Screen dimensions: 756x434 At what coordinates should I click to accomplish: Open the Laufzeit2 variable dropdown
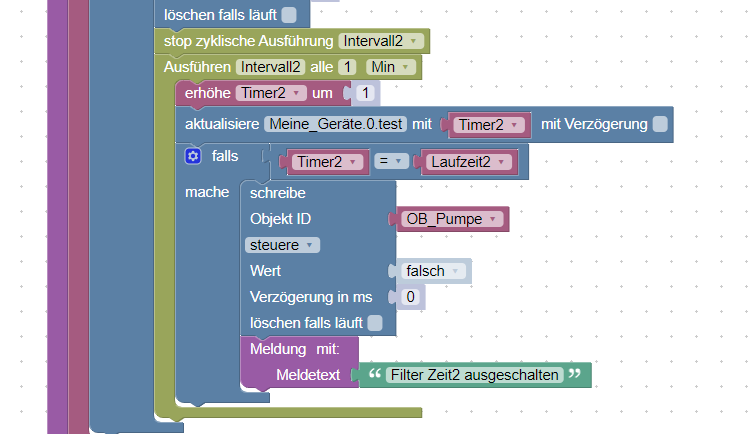(x=469, y=162)
